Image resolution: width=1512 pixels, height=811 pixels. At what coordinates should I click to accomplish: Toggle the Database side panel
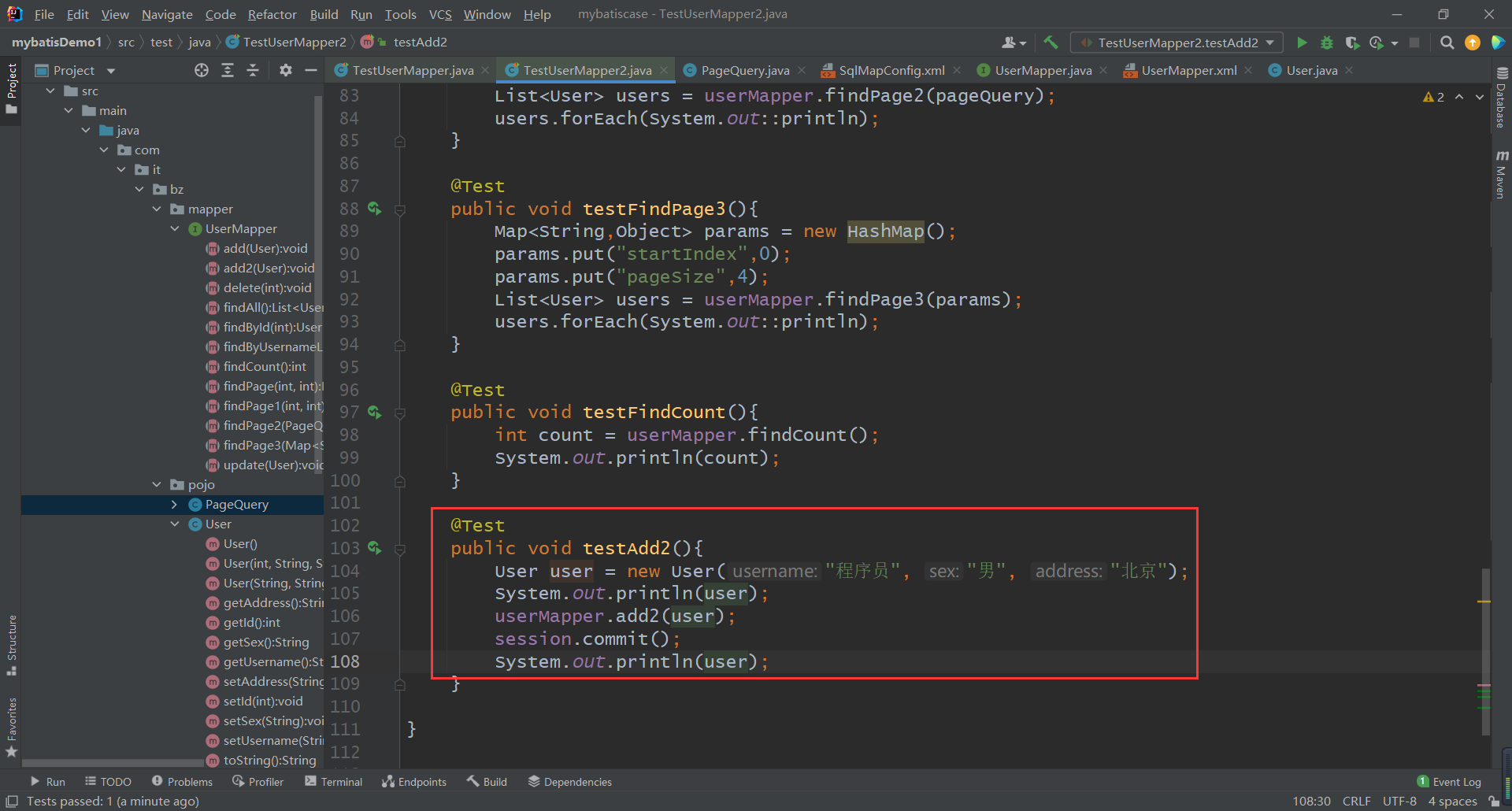coord(1501,98)
